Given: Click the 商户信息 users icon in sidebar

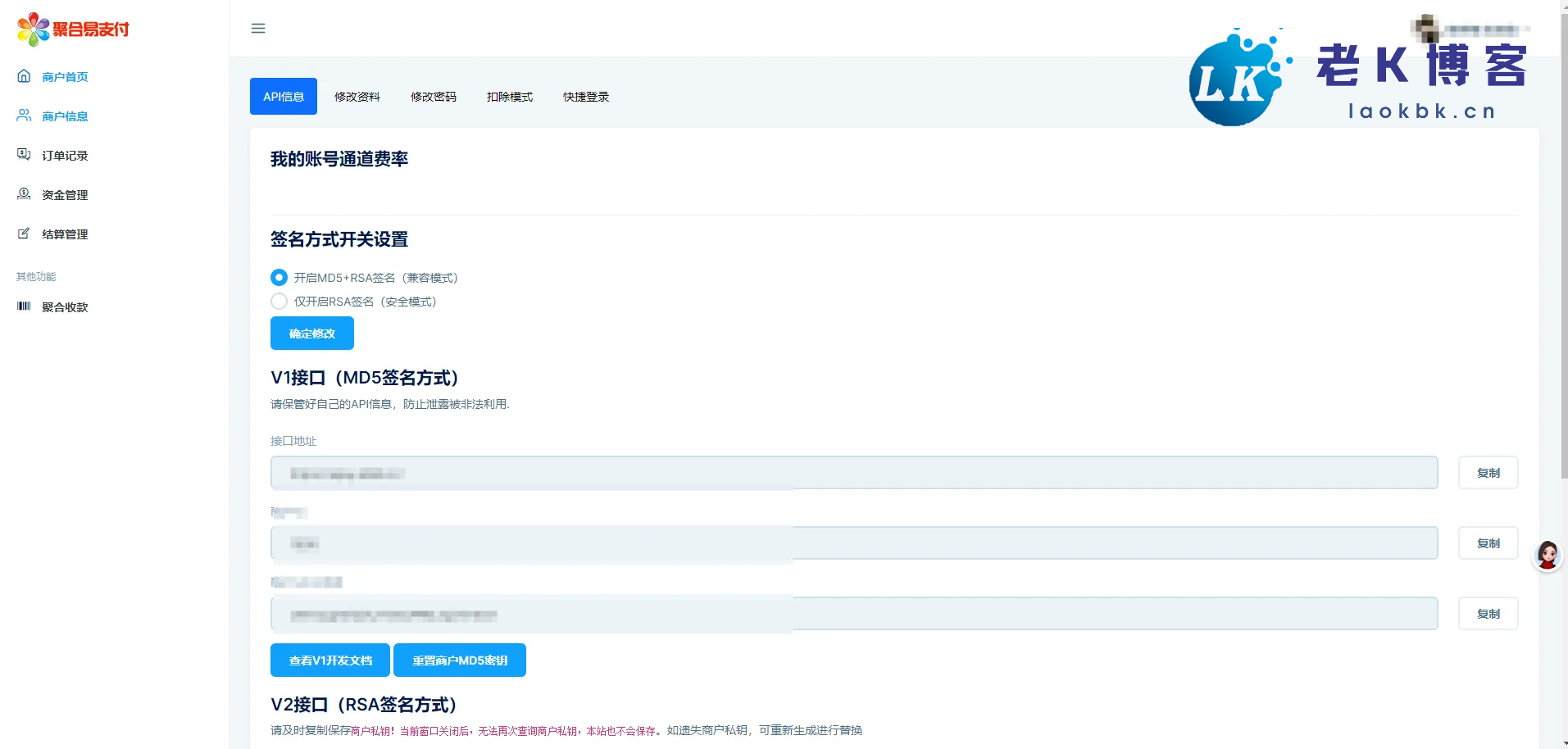Looking at the screenshot, I should 24,116.
